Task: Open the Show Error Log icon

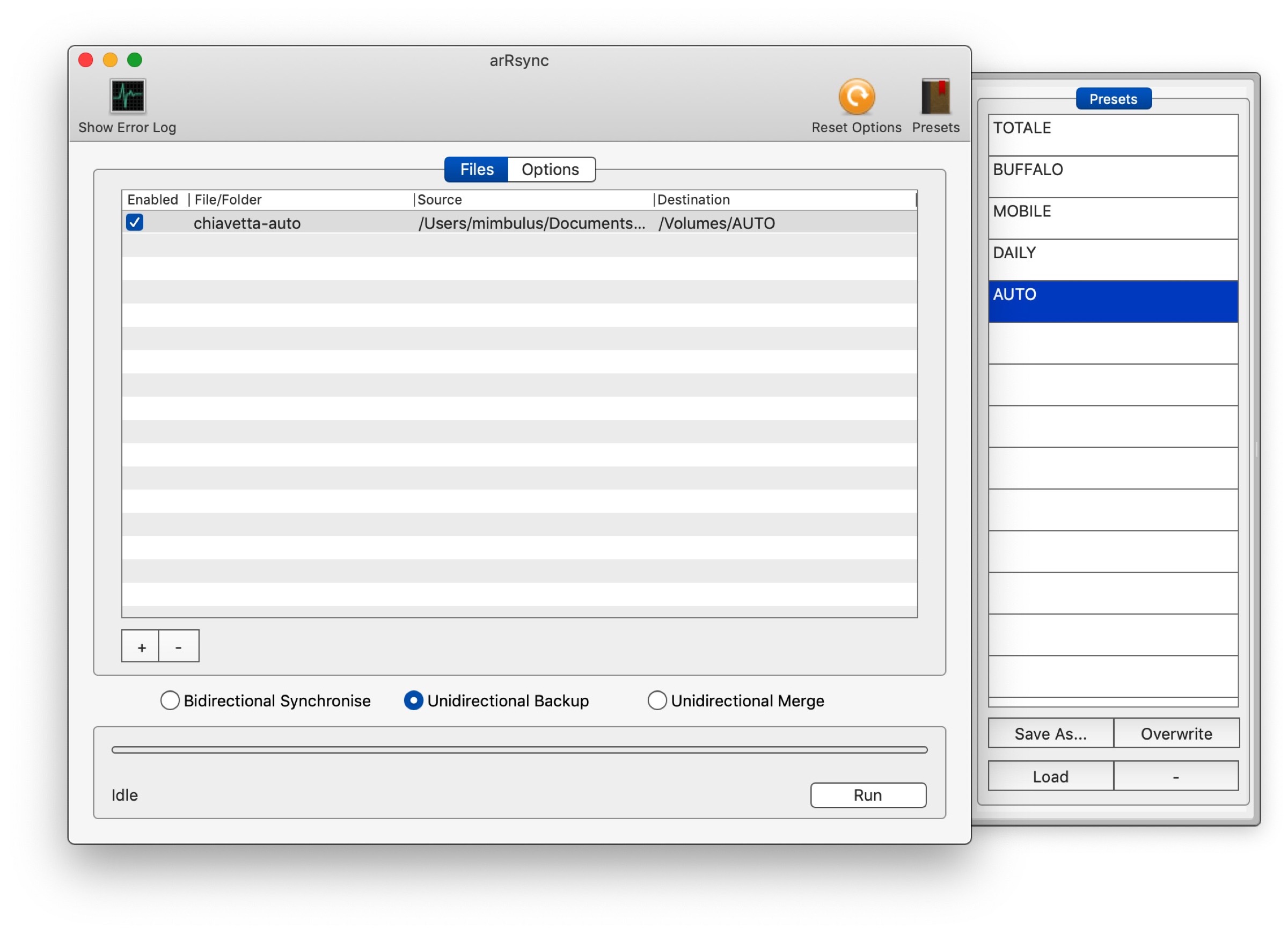Action: [x=127, y=97]
